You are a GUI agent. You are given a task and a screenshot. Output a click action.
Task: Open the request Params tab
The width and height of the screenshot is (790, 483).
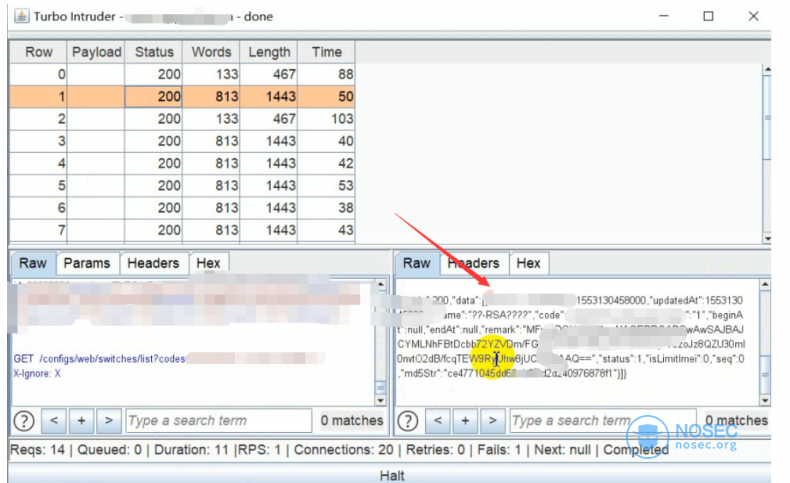click(87, 263)
